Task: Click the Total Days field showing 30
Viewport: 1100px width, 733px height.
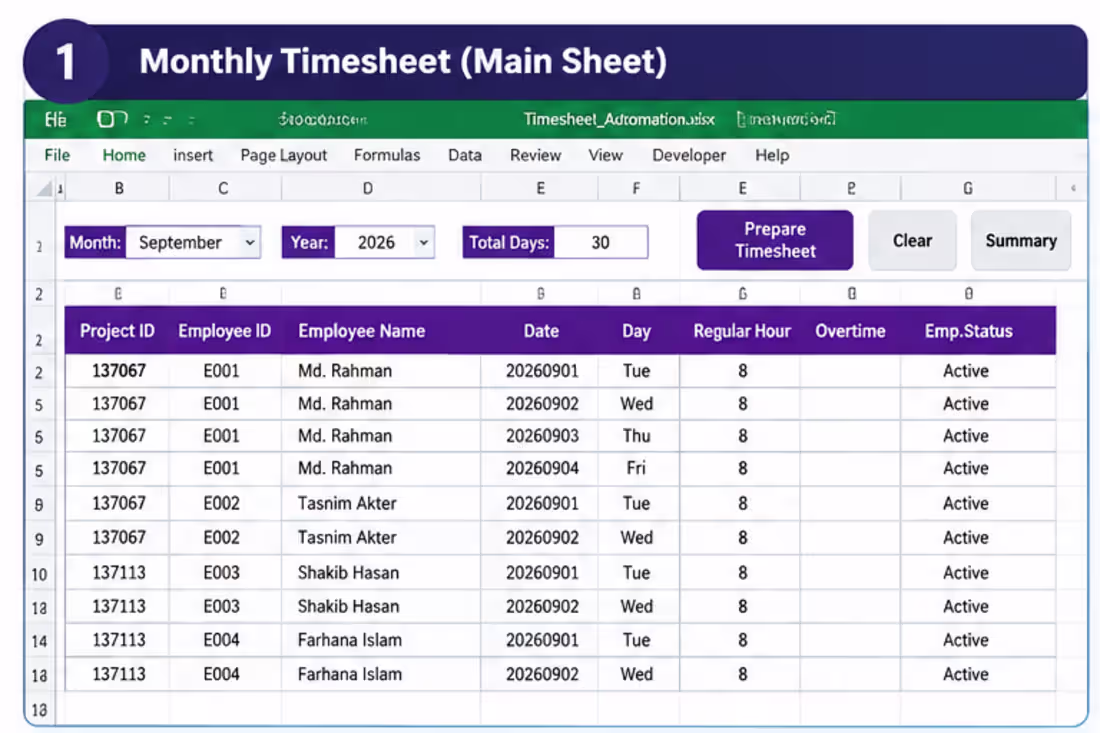Action: (601, 243)
